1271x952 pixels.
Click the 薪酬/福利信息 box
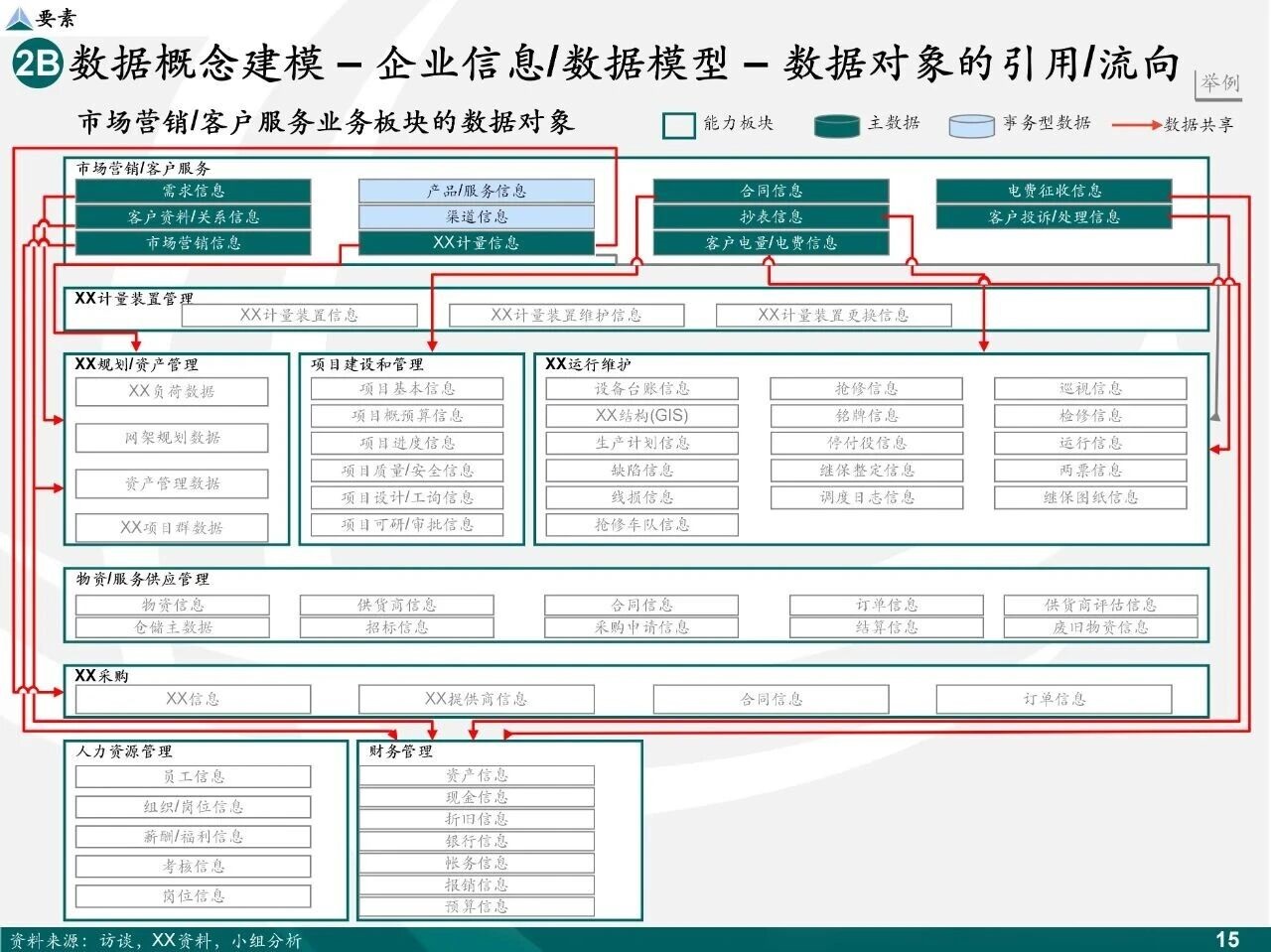(x=193, y=837)
